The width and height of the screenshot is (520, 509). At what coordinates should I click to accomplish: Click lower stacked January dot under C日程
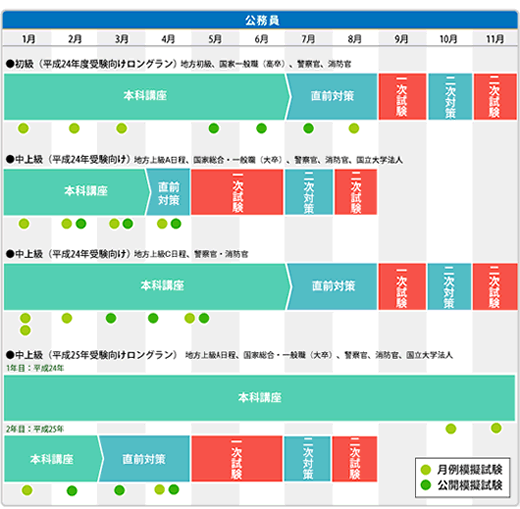25,330
